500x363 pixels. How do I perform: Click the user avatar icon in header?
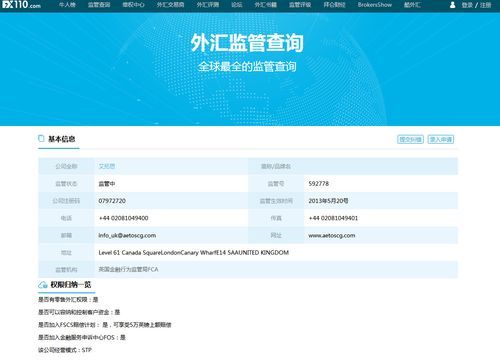(452, 5)
